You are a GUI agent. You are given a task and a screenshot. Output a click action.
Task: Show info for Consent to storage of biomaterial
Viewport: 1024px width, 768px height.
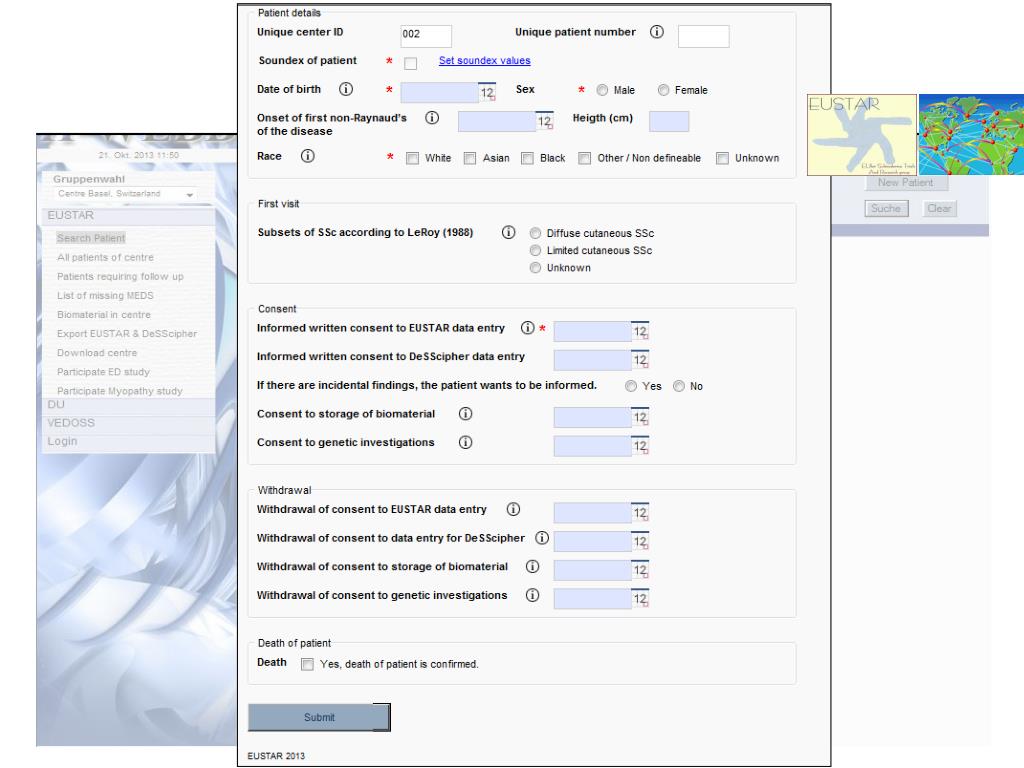pos(465,414)
